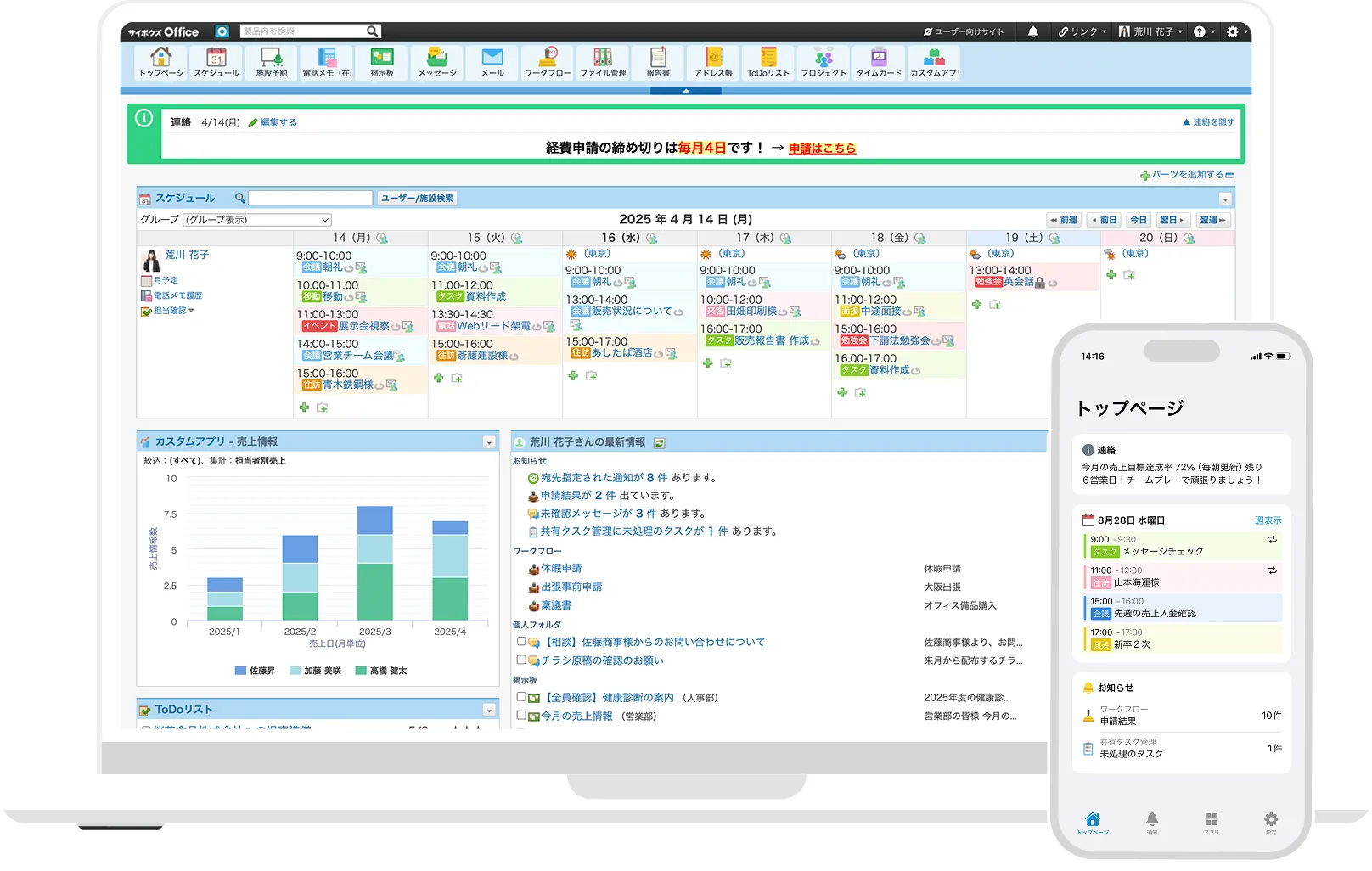Check the 佐藤商事様からのお問い合わせ message checkbox
Viewport: 1372px width, 871px height.
521,642
